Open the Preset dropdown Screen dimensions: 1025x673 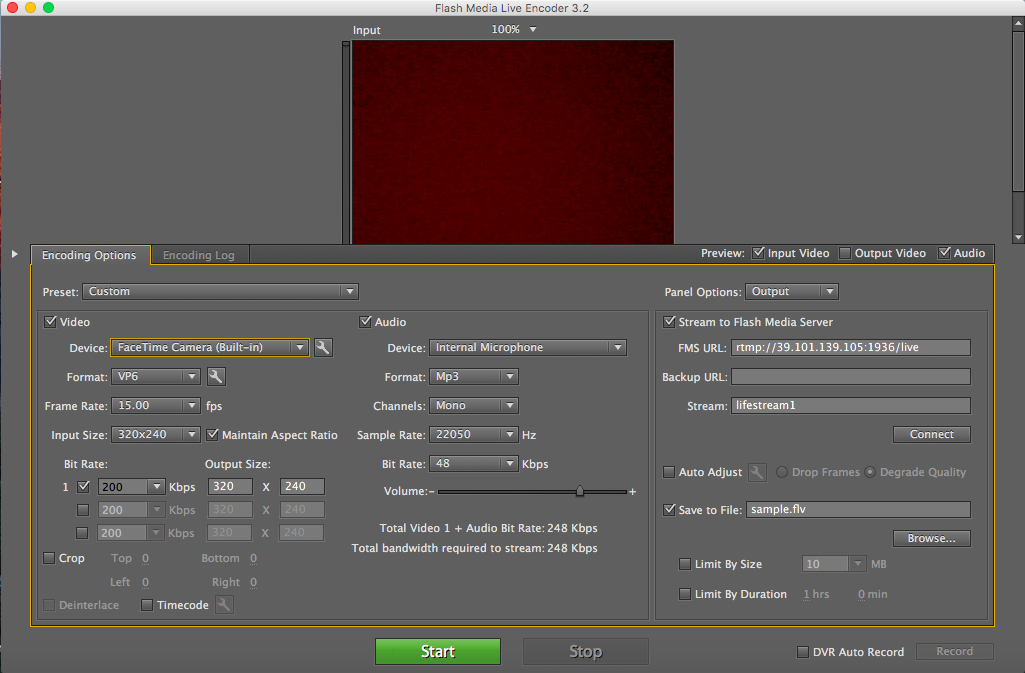coord(220,291)
